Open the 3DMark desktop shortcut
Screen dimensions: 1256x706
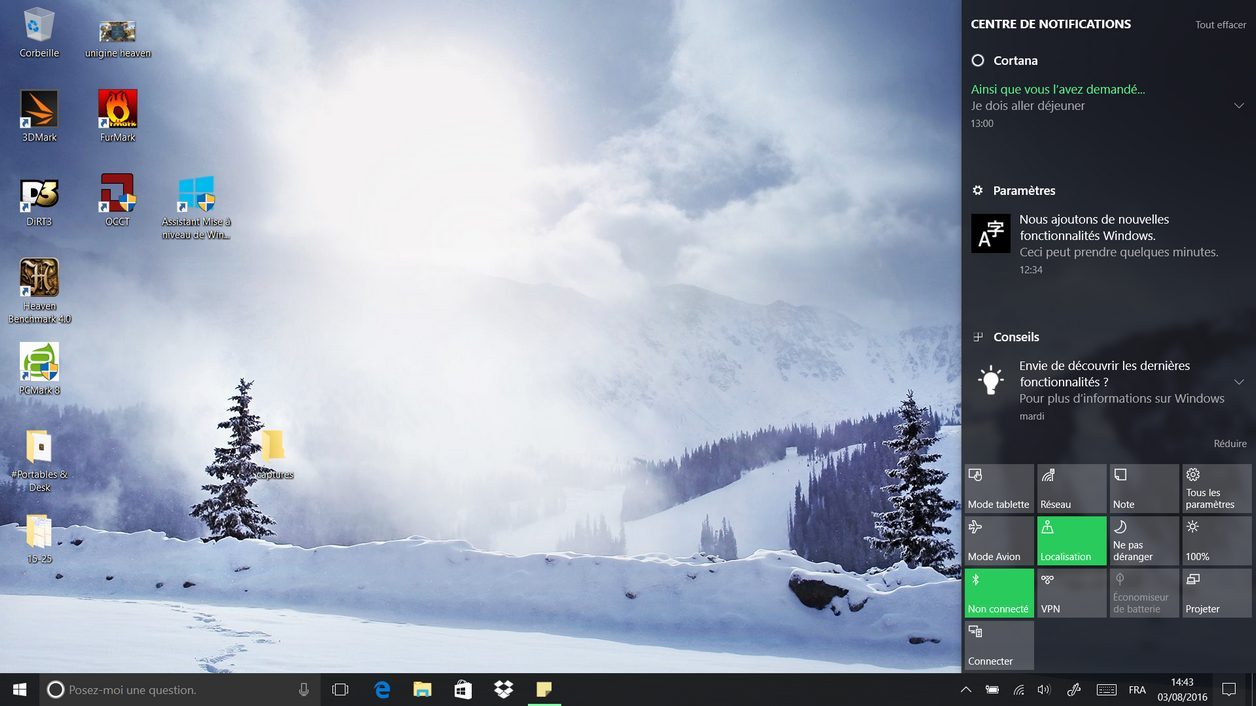click(x=39, y=110)
